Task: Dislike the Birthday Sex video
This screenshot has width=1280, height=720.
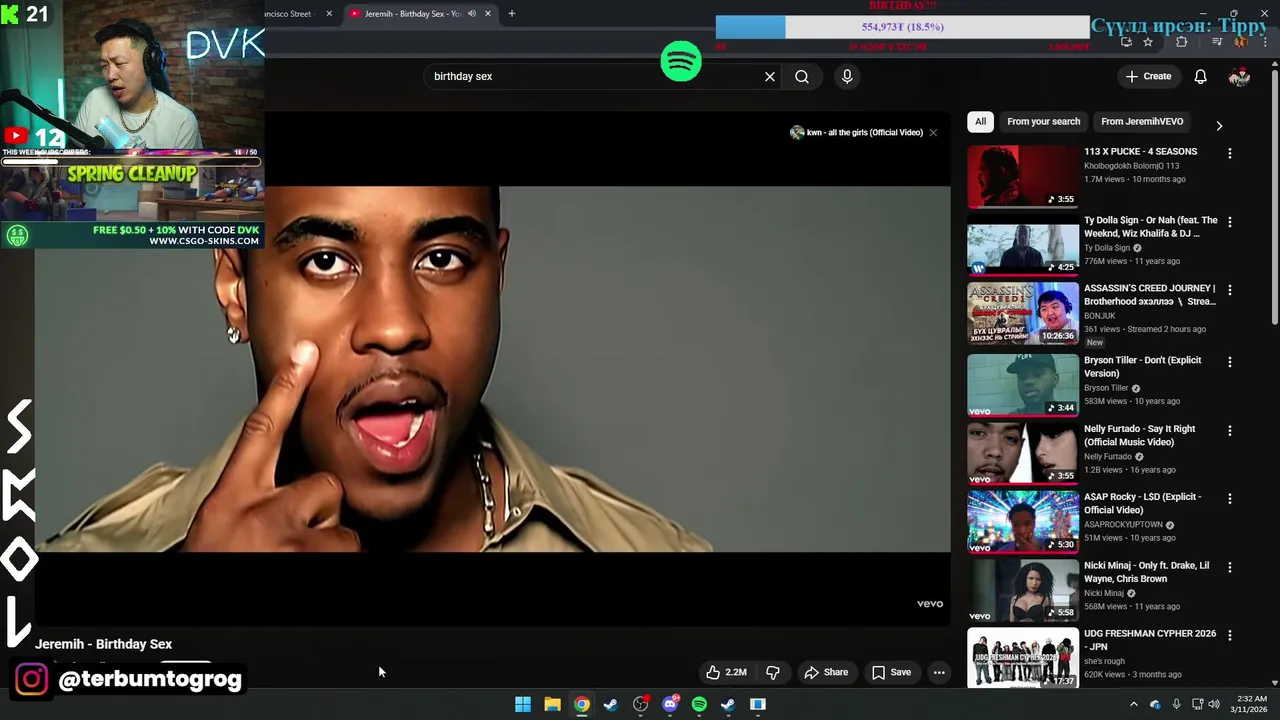Action: point(772,672)
